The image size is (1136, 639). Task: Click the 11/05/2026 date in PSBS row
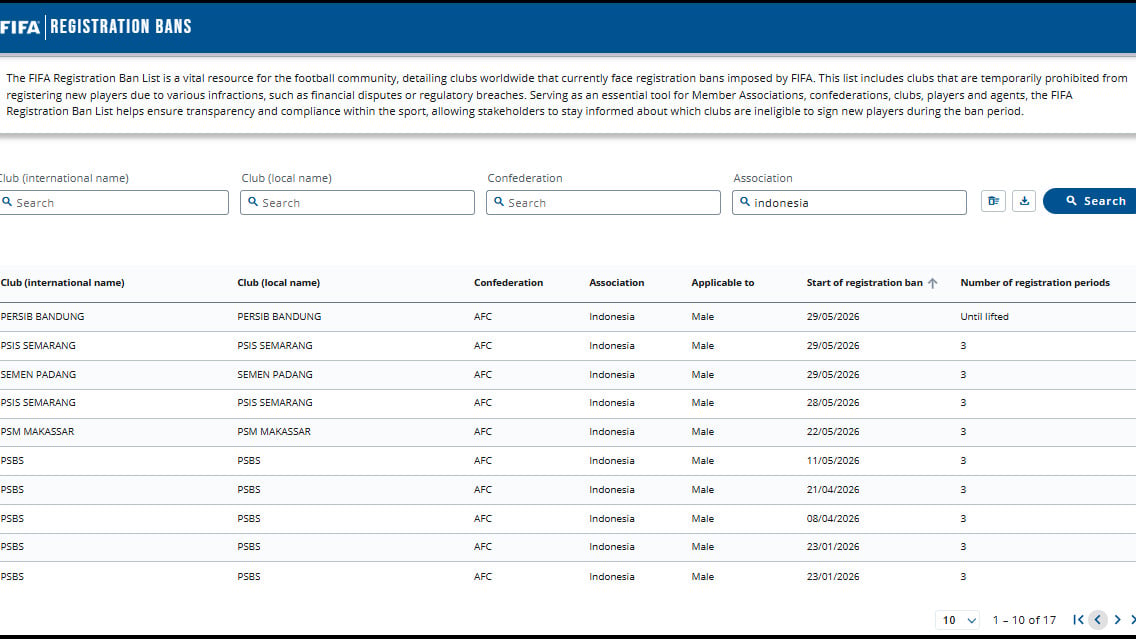click(832, 460)
